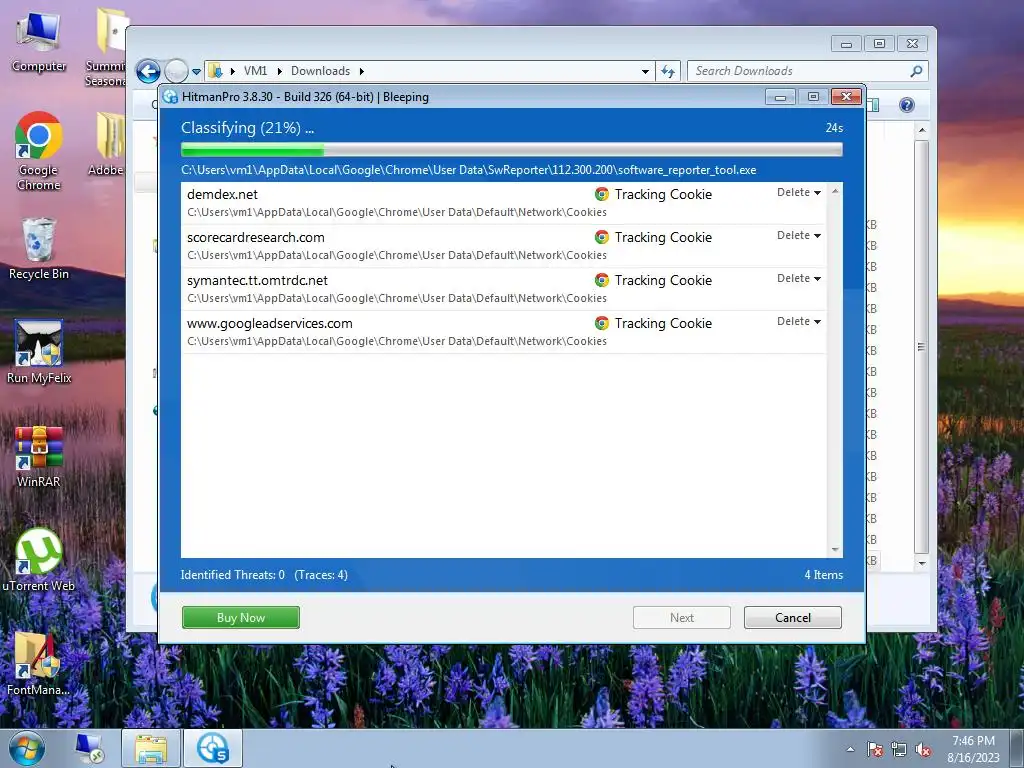
Task: Open Explorer help via the question mark icon
Action: 906,105
